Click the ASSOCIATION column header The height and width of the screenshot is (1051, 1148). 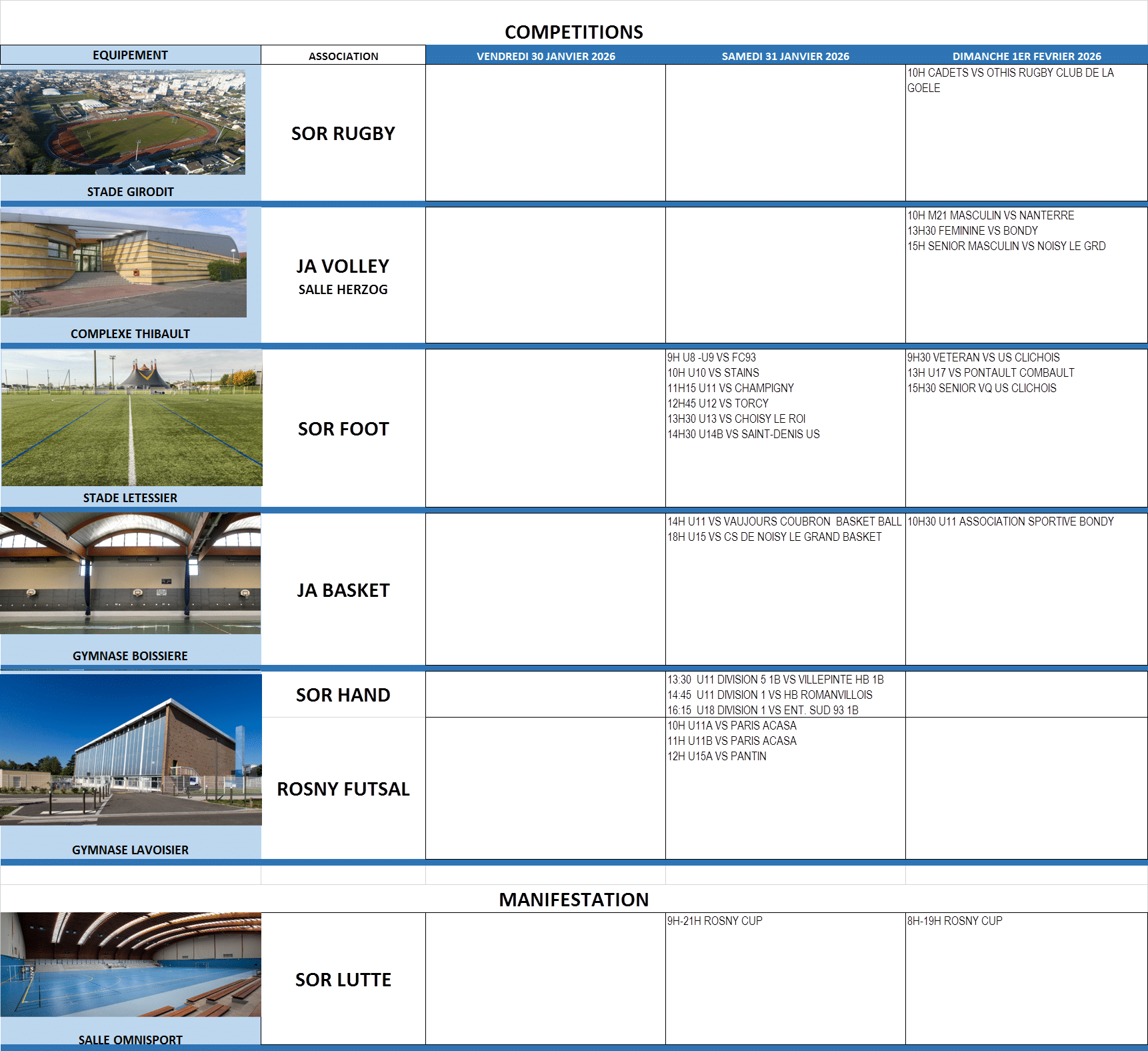343,56
